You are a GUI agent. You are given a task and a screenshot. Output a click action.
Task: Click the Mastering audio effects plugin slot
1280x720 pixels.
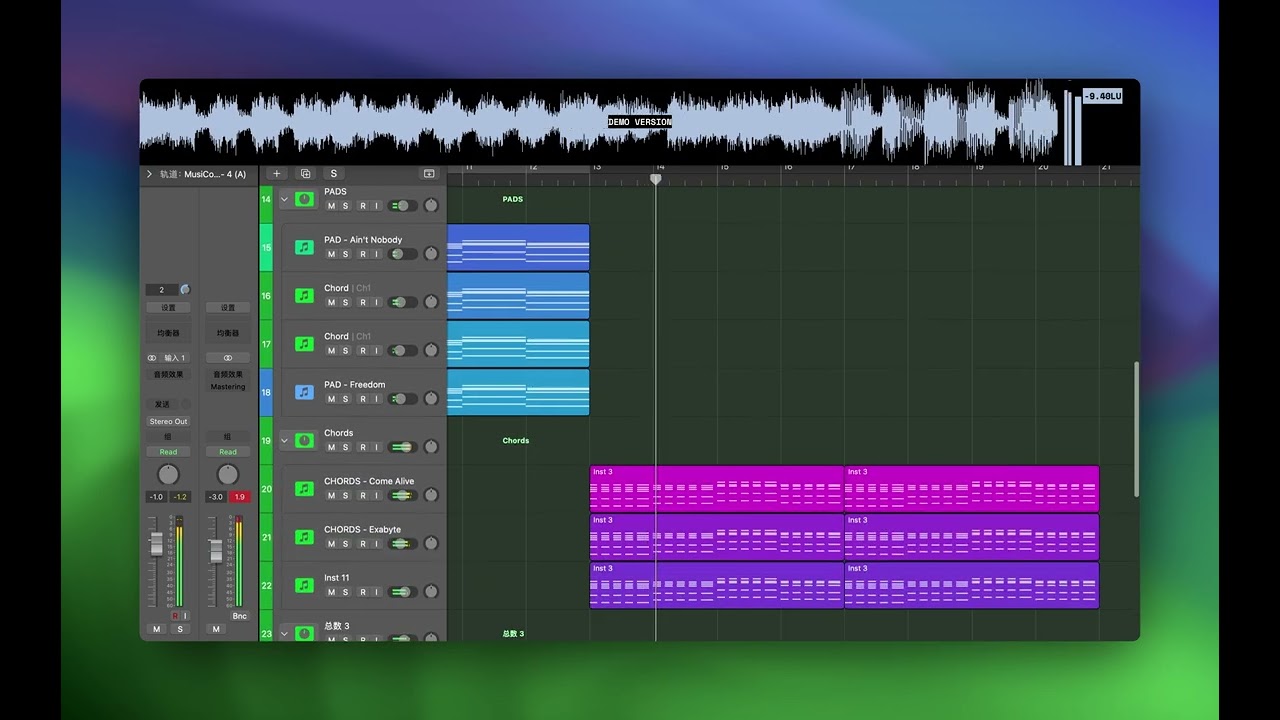(228, 386)
